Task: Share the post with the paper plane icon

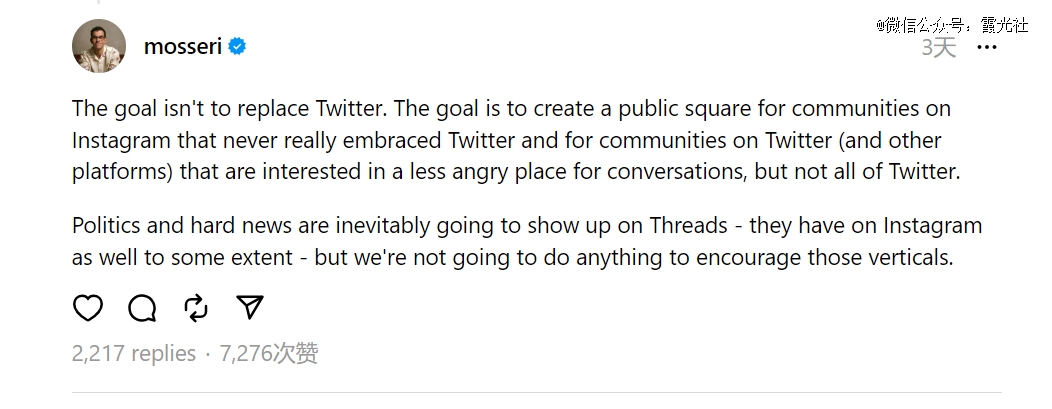Action: tap(250, 307)
